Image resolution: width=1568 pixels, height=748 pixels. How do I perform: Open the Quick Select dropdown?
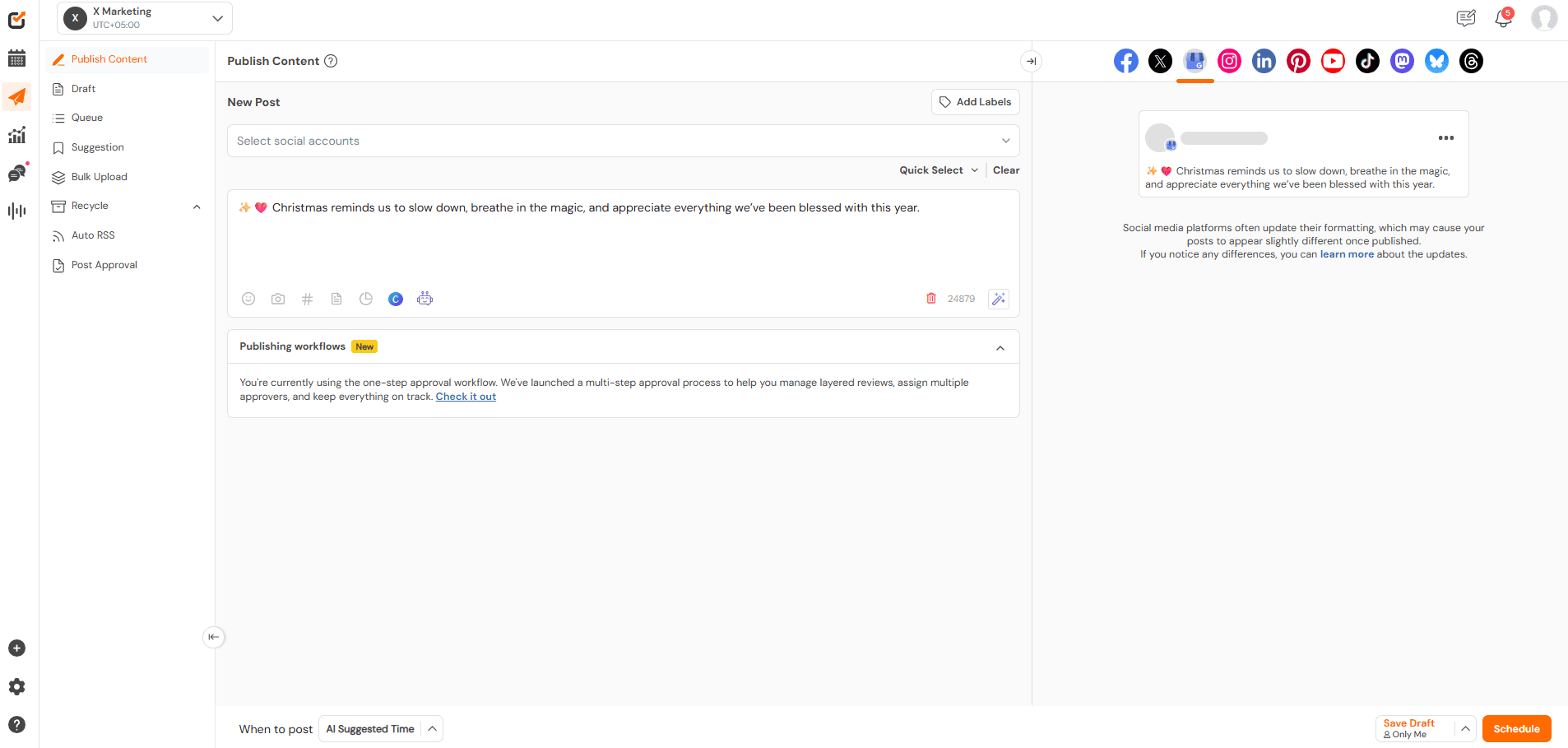pyautogui.click(x=937, y=170)
